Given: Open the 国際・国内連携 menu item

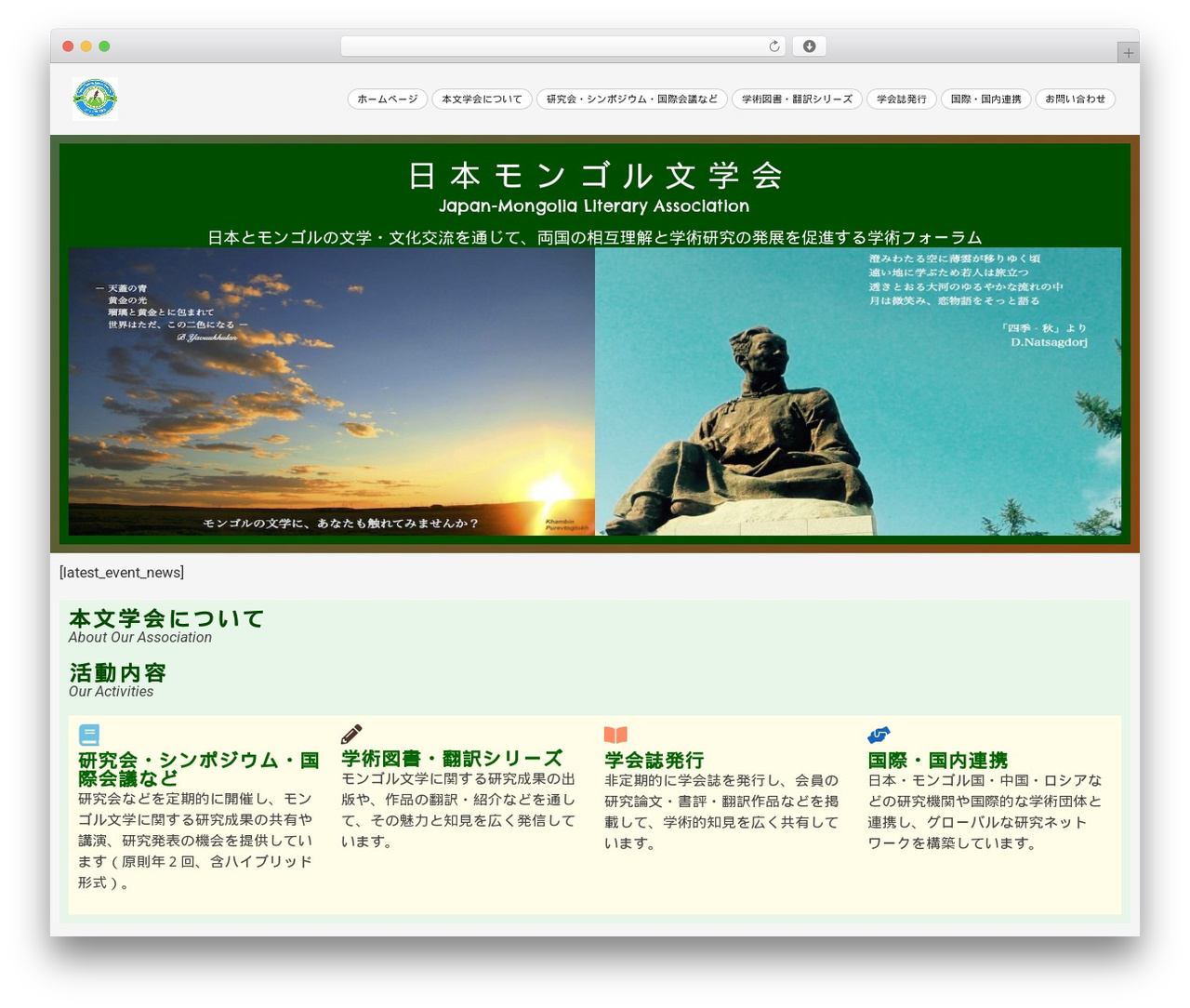Looking at the screenshot, I should (985, 99).
